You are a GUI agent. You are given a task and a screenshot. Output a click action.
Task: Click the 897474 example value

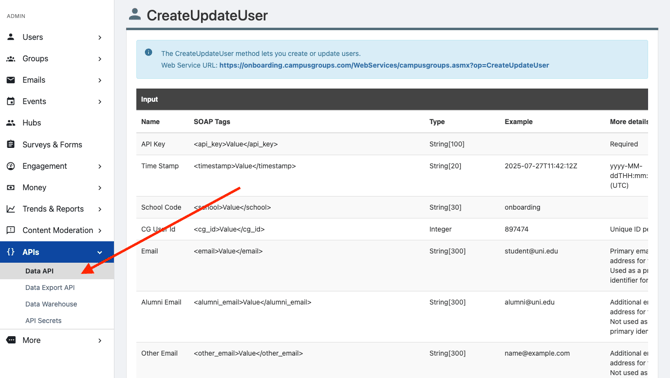point(516,229)
